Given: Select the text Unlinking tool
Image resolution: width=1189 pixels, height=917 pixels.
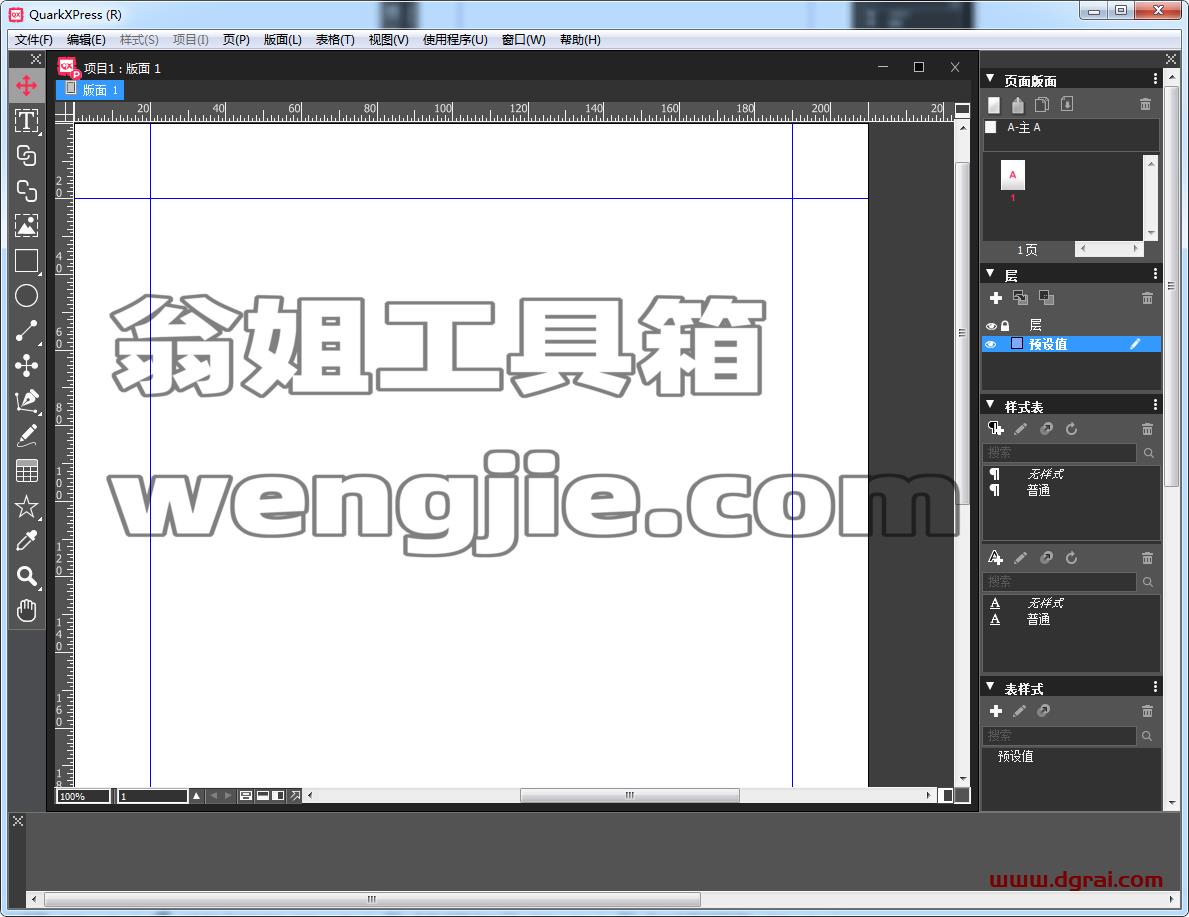Looking at the screenshot, I should [x=27, y=190].
